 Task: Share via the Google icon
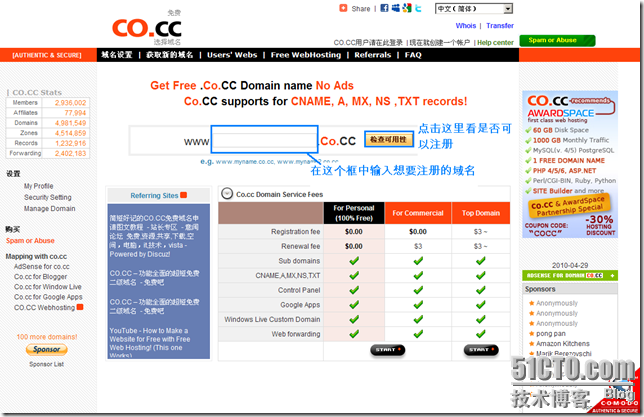(407, 8)
